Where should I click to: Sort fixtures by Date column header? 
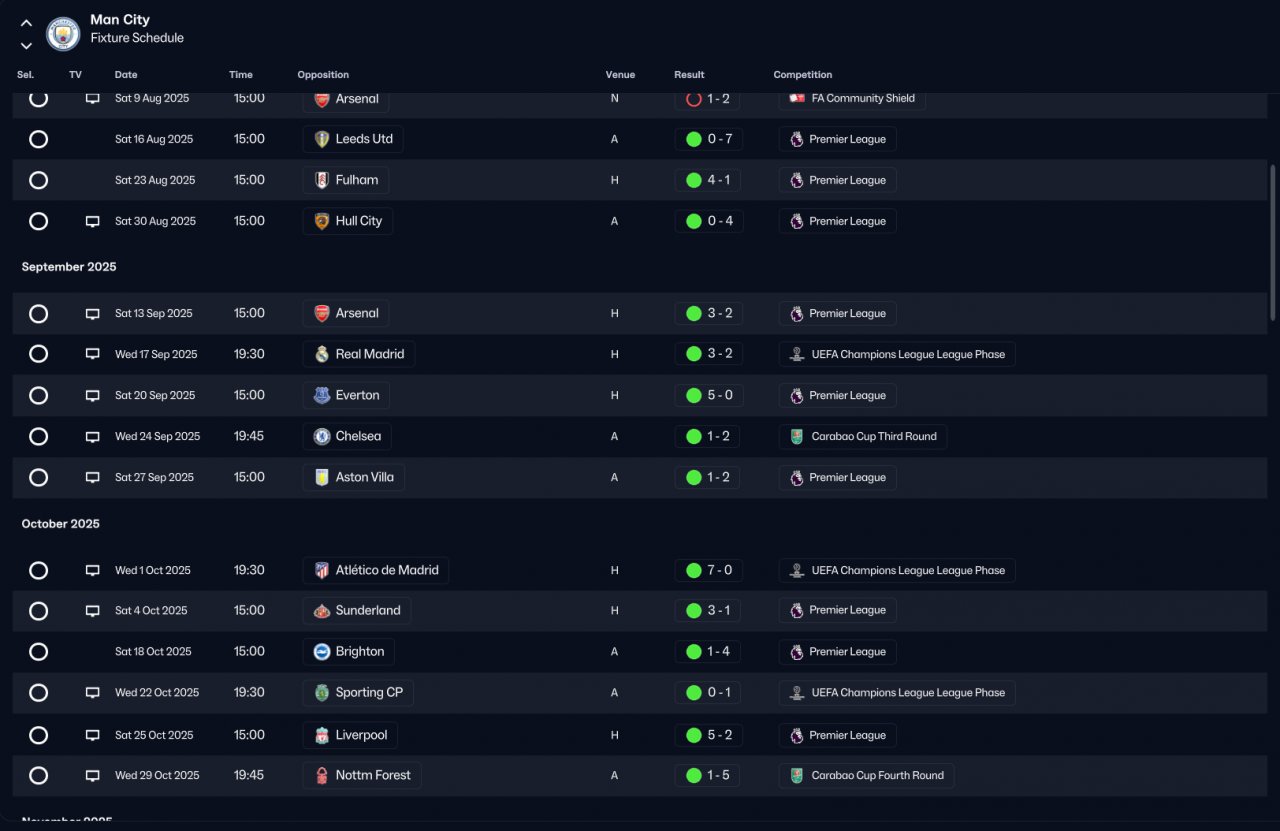[126, 75]
